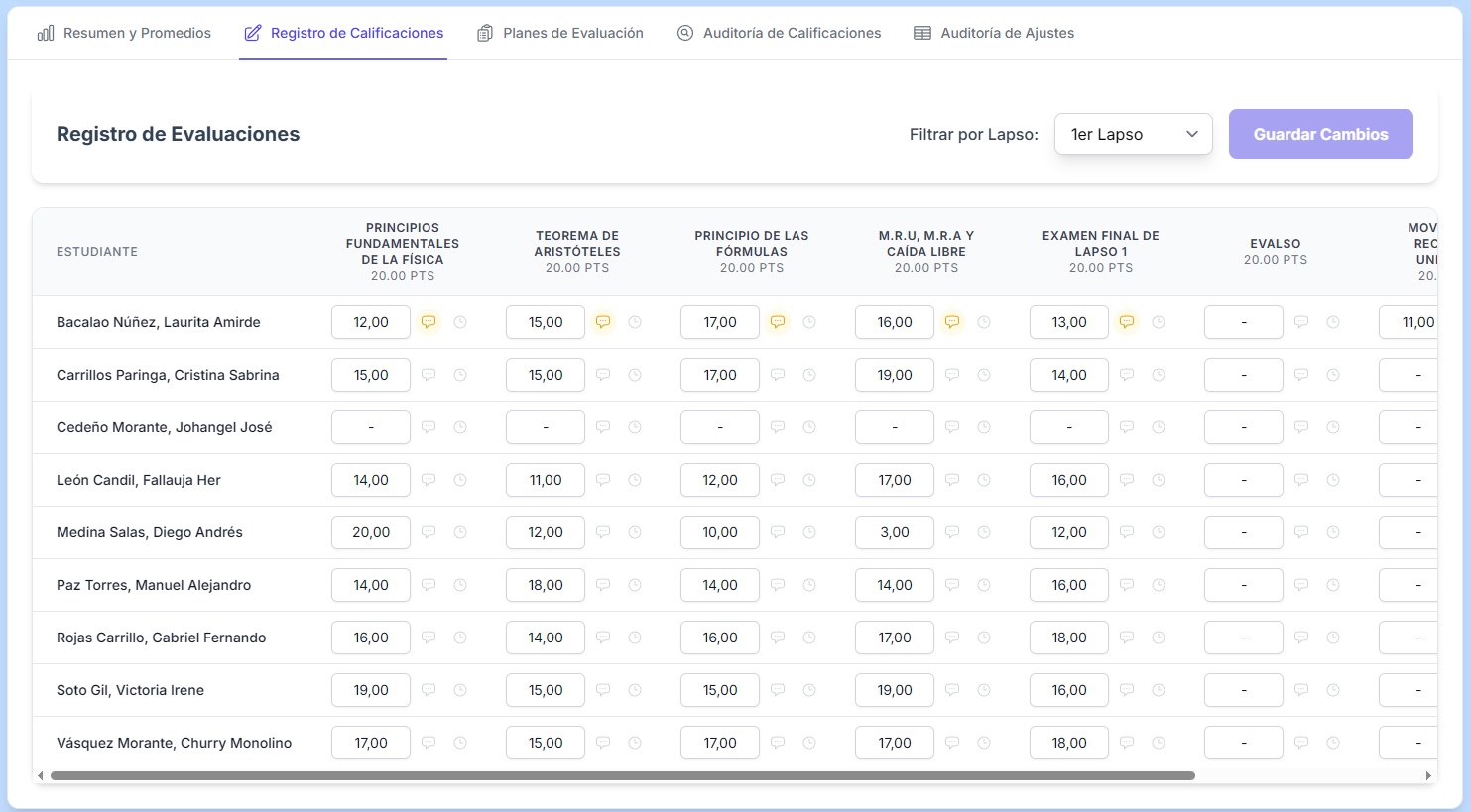Open the Filtrar por Lapso dropdown
Image resolution: width=1471 pixels, height=812 pixels.
click(1134, 134)
